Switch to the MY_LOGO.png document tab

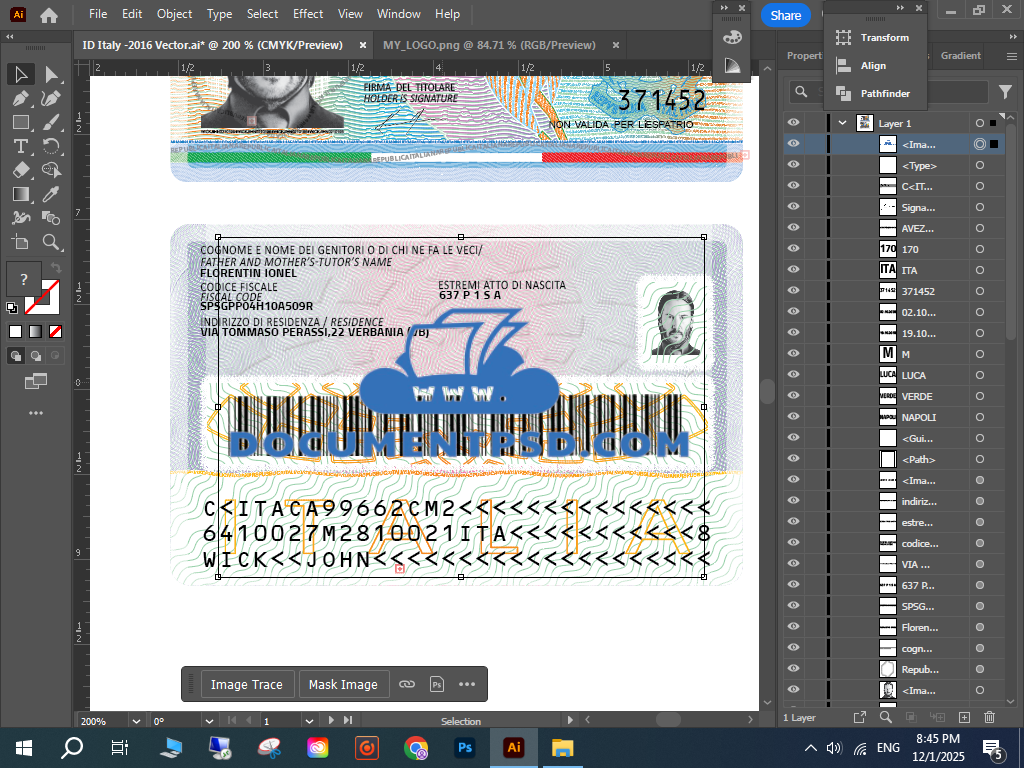pos(488,45)
